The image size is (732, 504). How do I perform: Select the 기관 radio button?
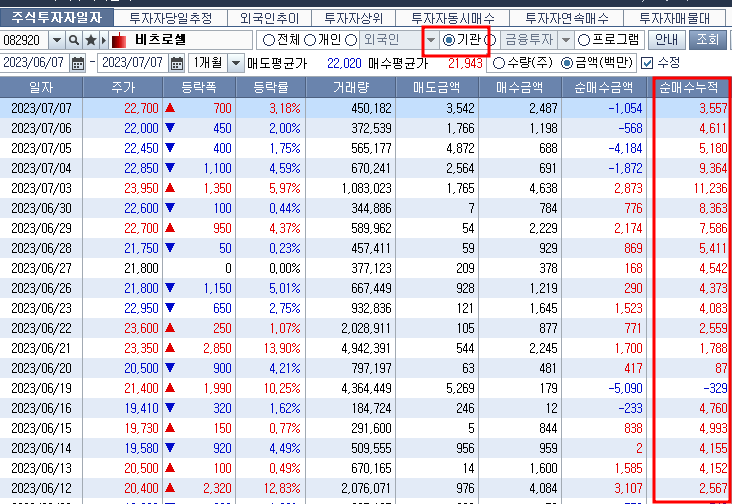[x=449, y=40]
